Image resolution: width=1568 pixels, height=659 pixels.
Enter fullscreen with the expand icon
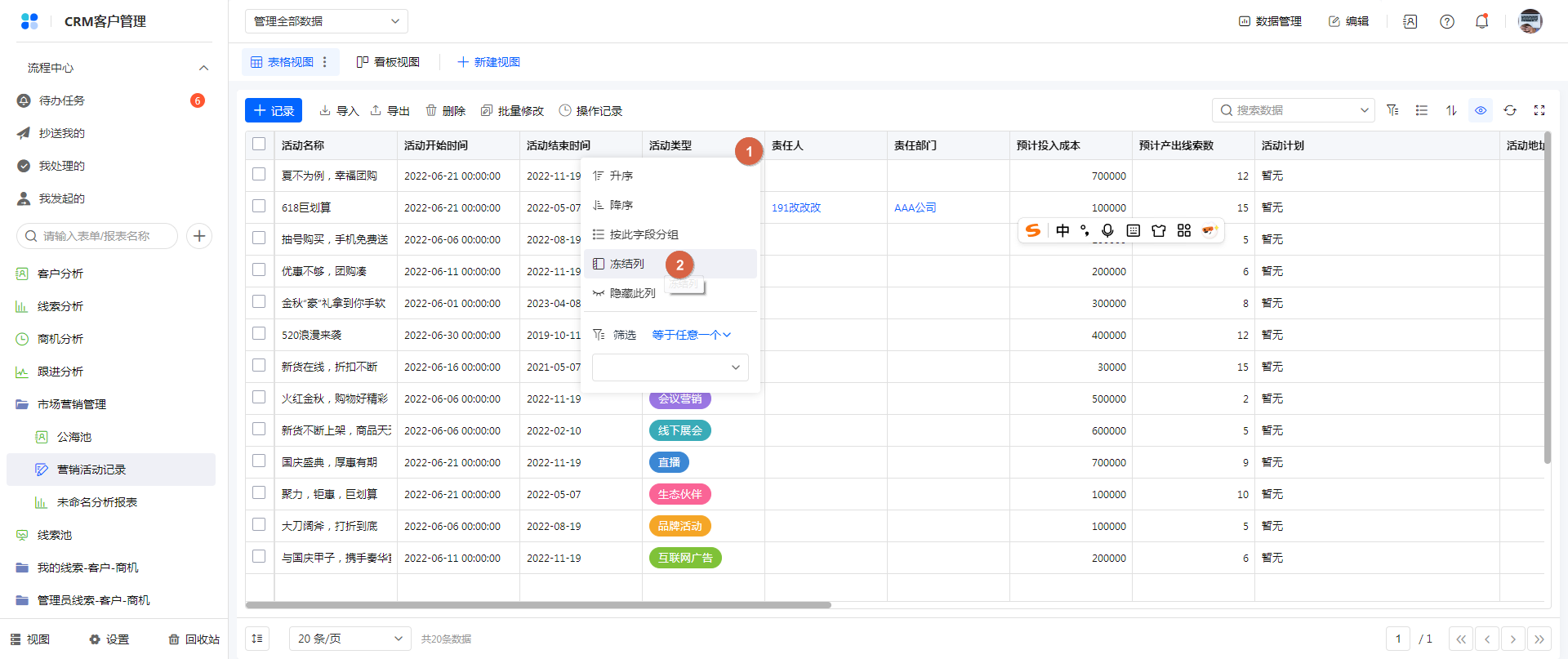click(x=1539, y=110)
